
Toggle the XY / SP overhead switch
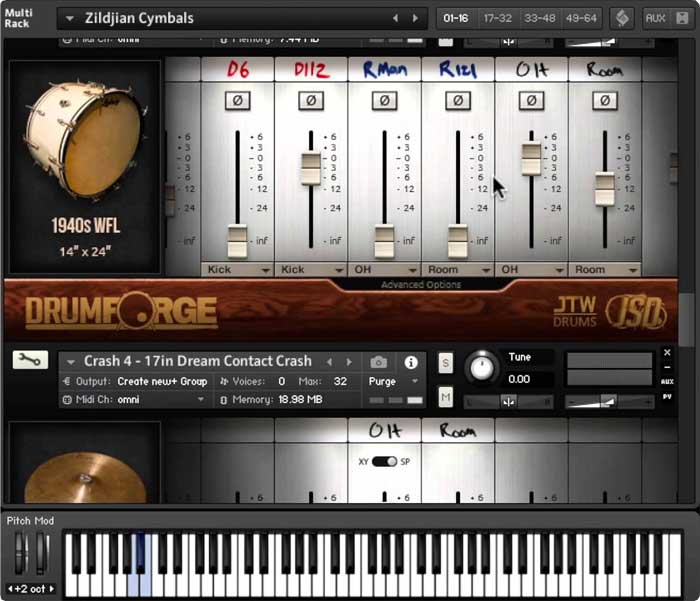[384, 461]
